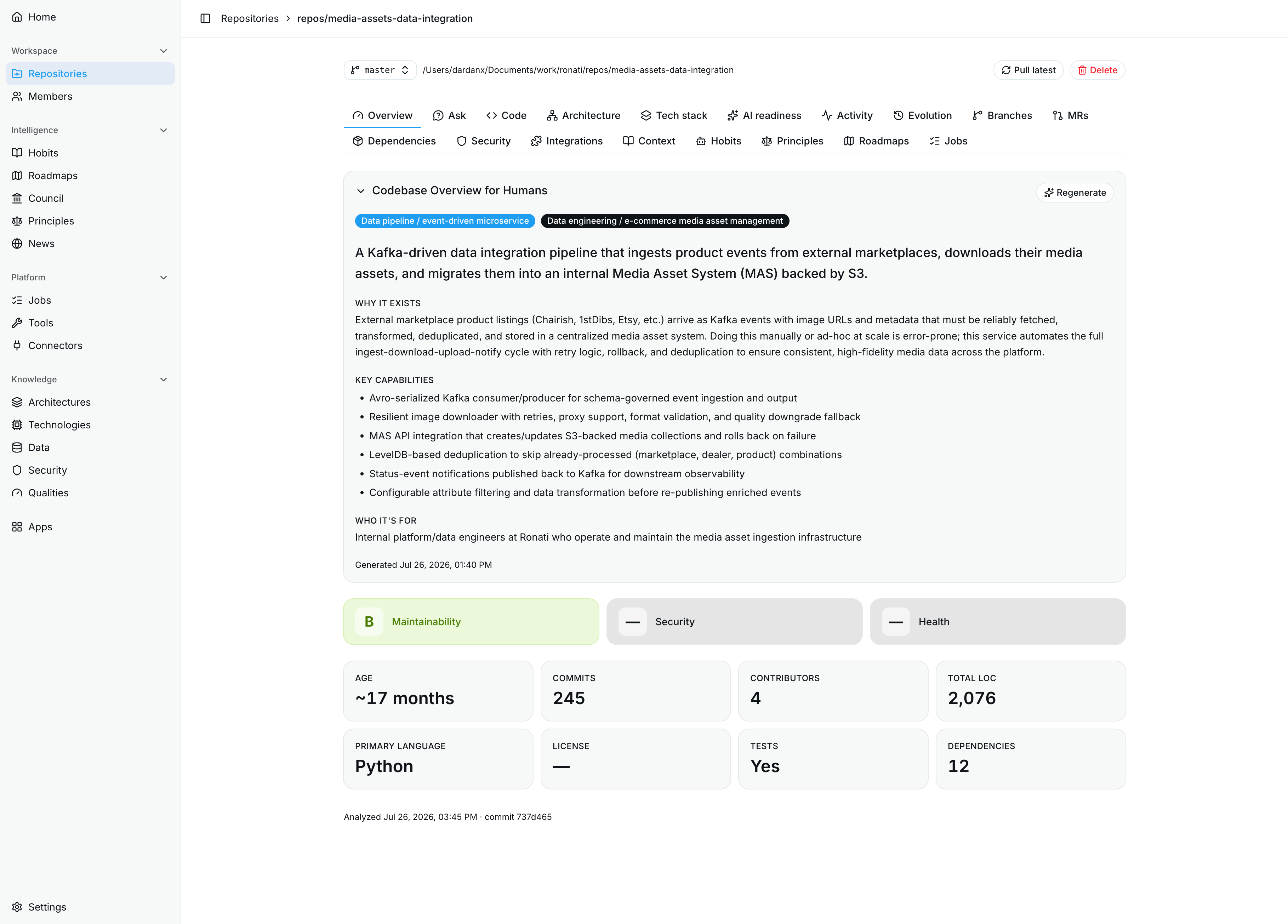Switch to the repo Jobs tab
Viewport: 1288px width, 924px height.
point(948,141)
